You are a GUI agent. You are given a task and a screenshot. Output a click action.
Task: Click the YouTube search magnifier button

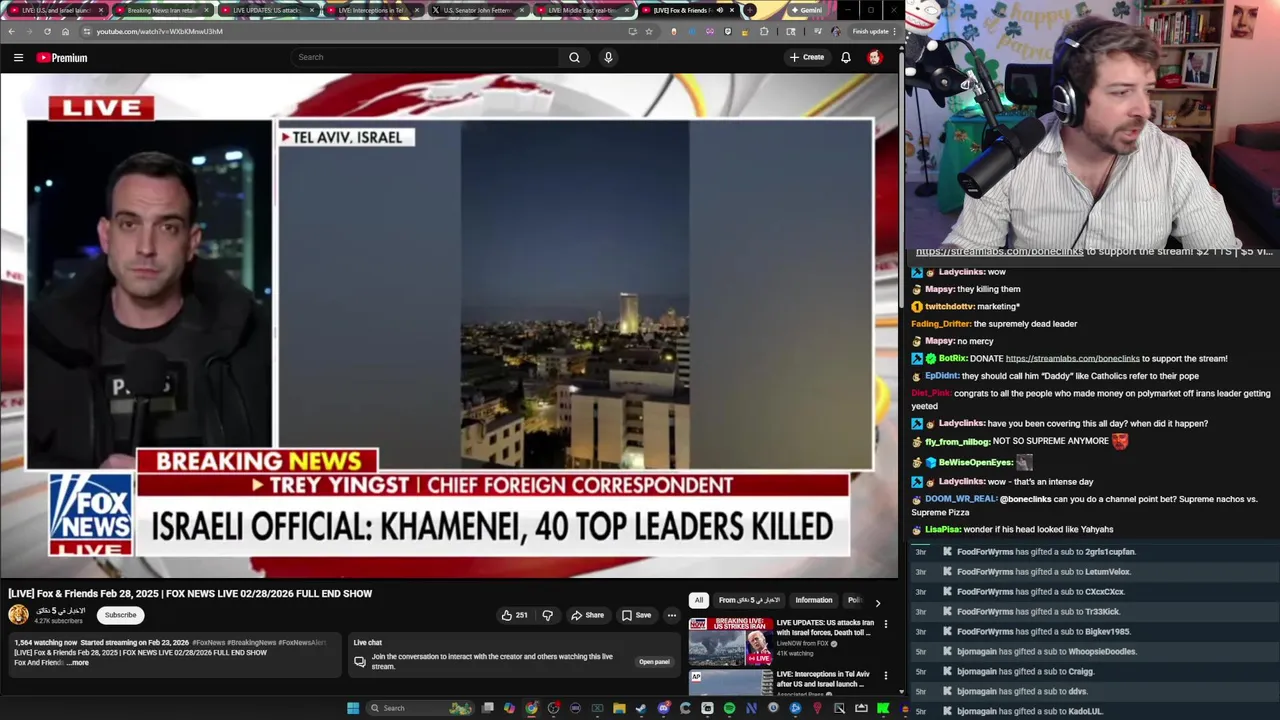tap(574, 57)
